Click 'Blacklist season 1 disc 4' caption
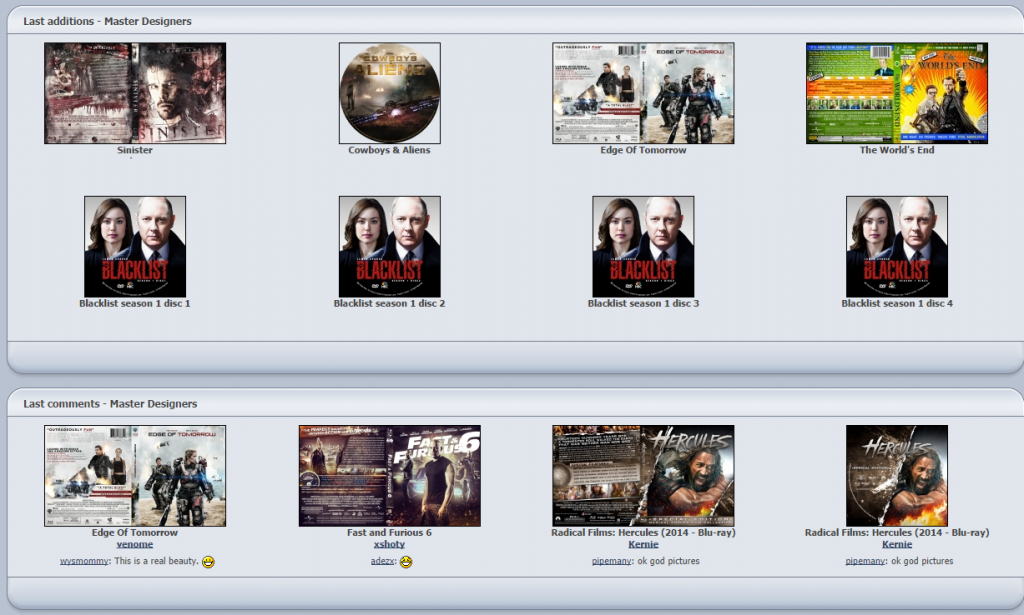1024x615 pixels. 897,304
